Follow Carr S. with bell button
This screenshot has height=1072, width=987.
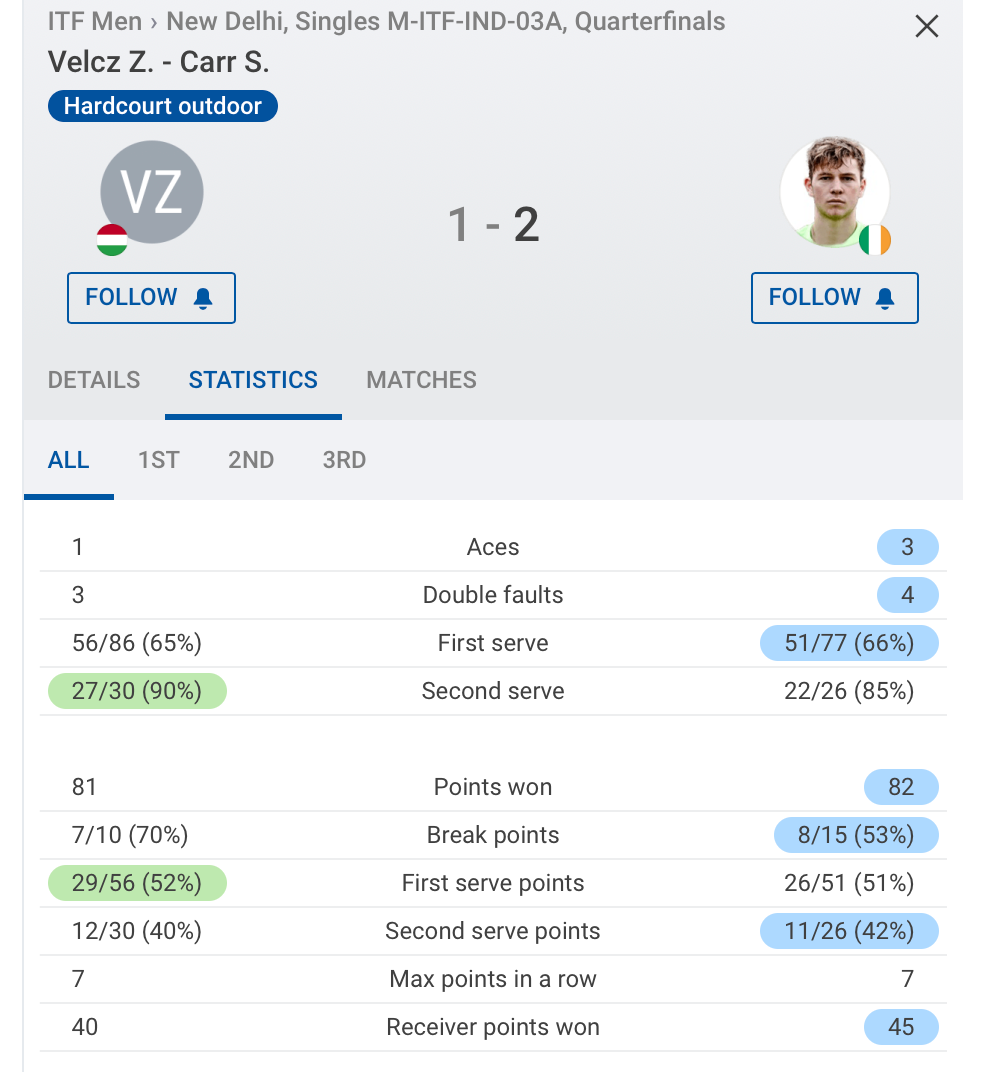pyautogui.click(x=834, y=298)
